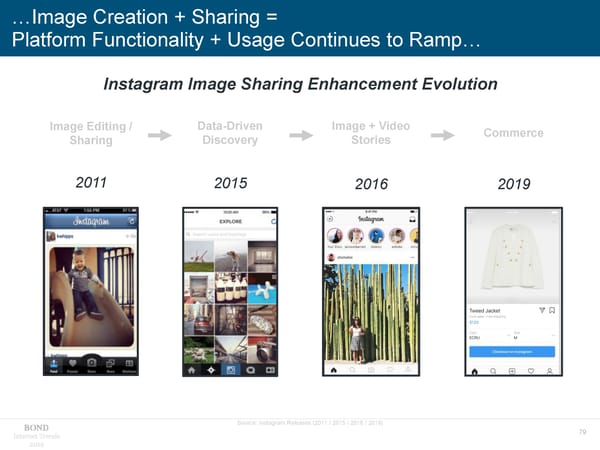Select the home tab in 2016 Instagram
This screenshot has height=450, width=600.
332,369
